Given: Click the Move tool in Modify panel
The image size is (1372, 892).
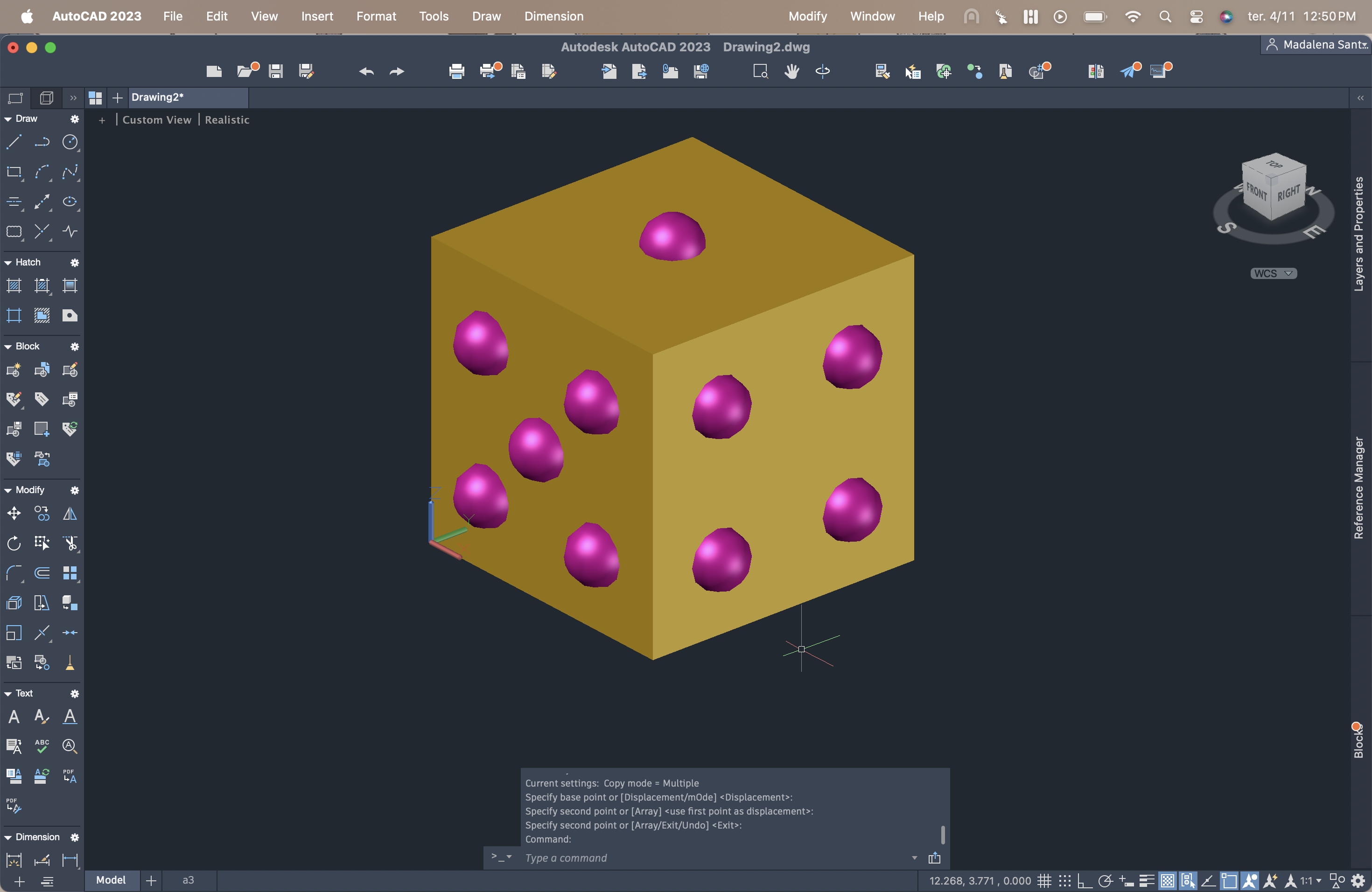Looking at the screenshot, I should click(14, 513).
